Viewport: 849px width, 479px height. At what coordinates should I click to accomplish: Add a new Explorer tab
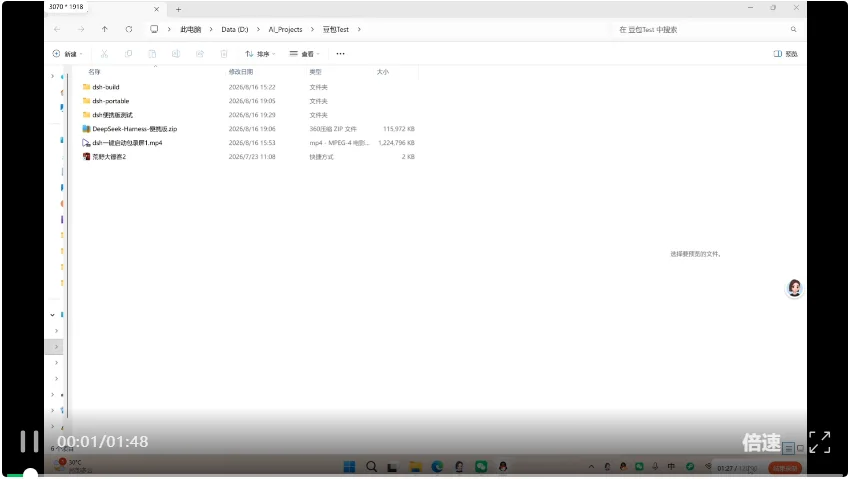[x=178, y=9]
